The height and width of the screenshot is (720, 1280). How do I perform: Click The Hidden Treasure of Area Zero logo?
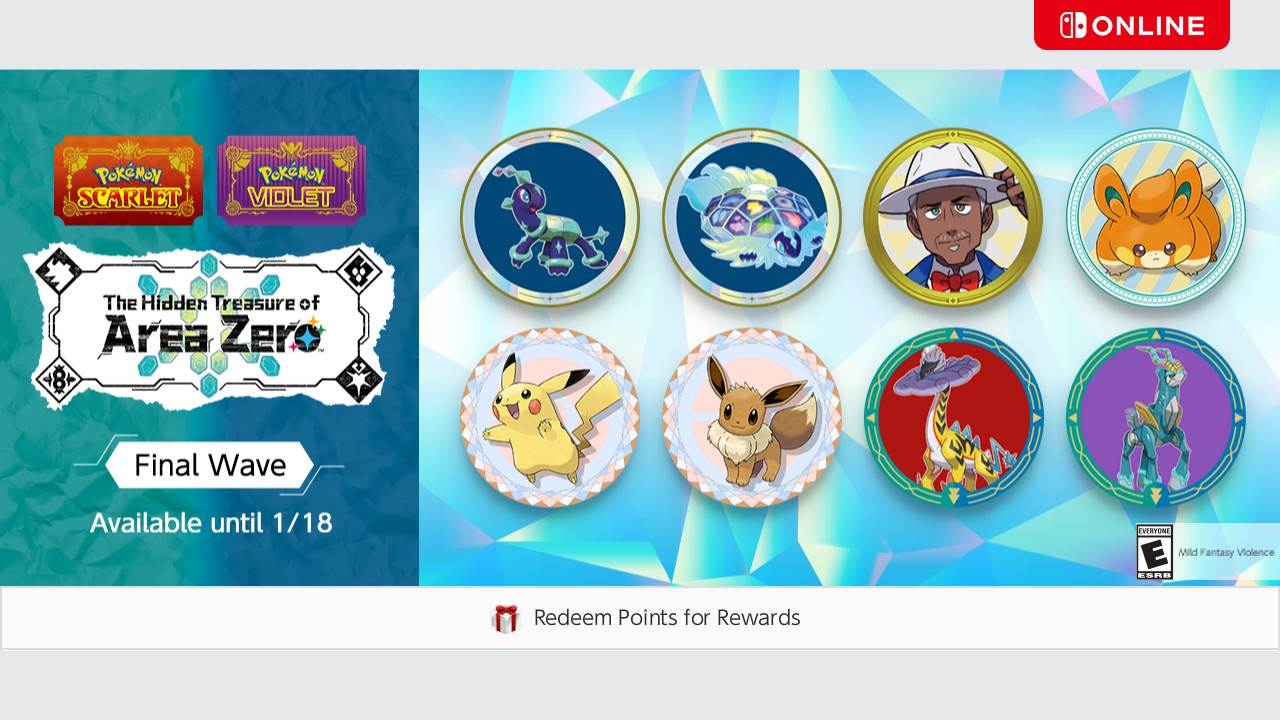coord(209,326)
